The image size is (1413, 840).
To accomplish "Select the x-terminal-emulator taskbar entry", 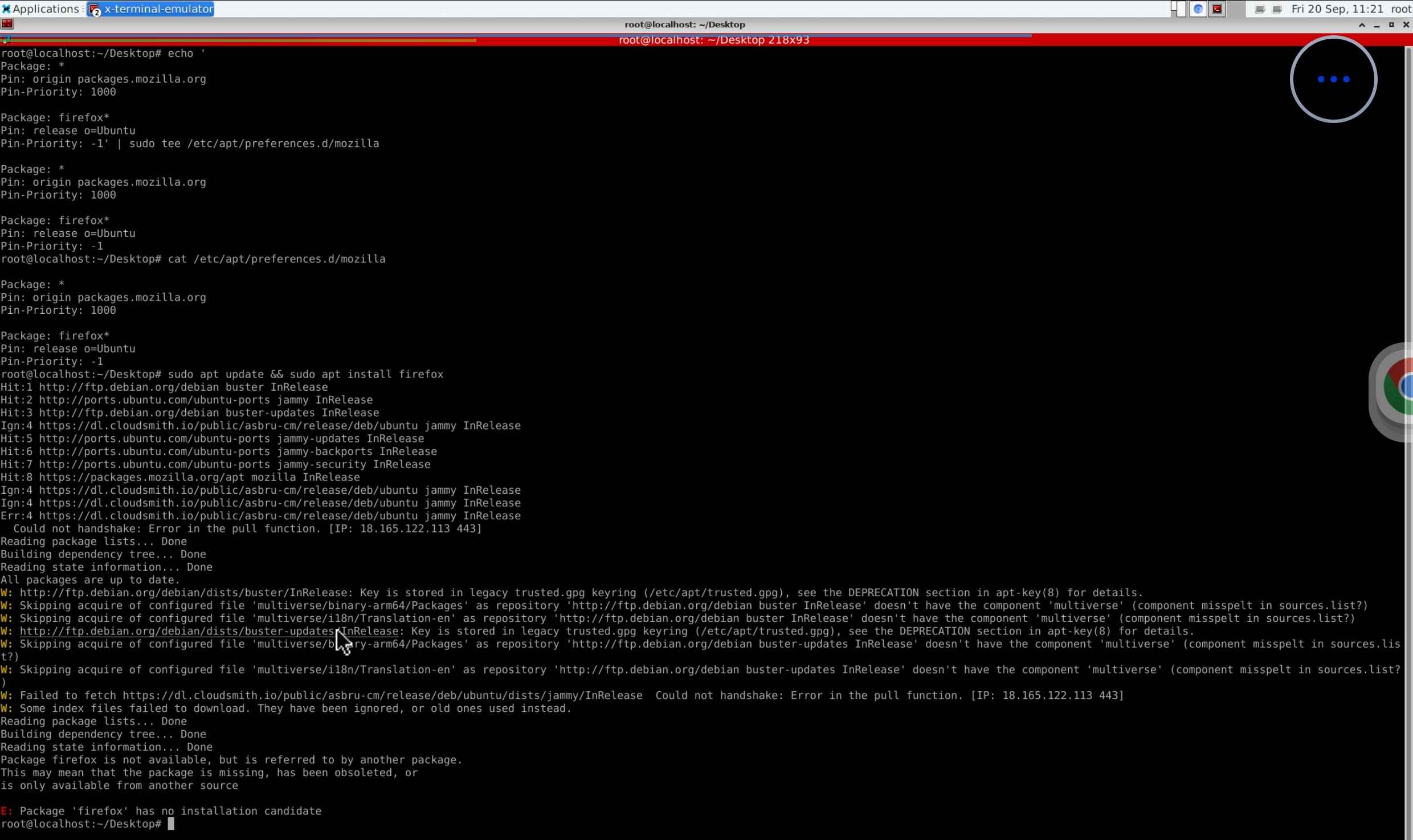I will tap(158, 9).
